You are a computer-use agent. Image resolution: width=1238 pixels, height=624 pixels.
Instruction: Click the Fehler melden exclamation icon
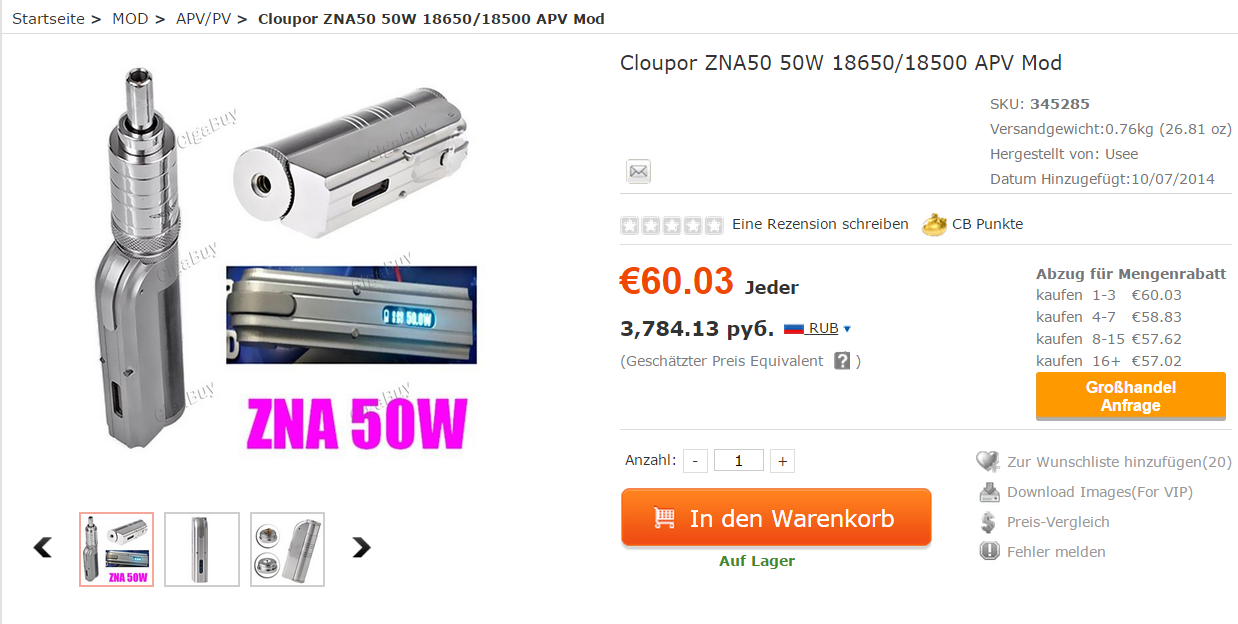(x=989, y=551)
